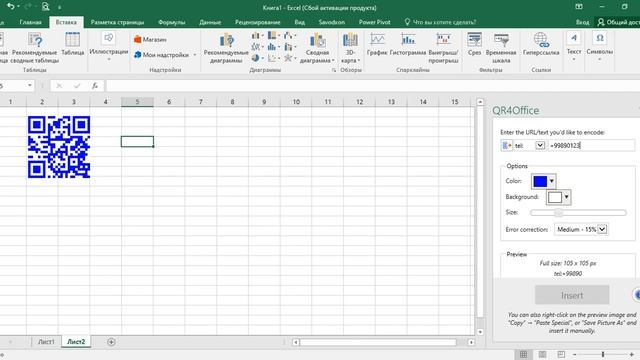Insert a Win/Loss sparkline (Выигрыш/проигрыш)
The height and width of the screenshot is (360, 640).
tap(444, 48)
